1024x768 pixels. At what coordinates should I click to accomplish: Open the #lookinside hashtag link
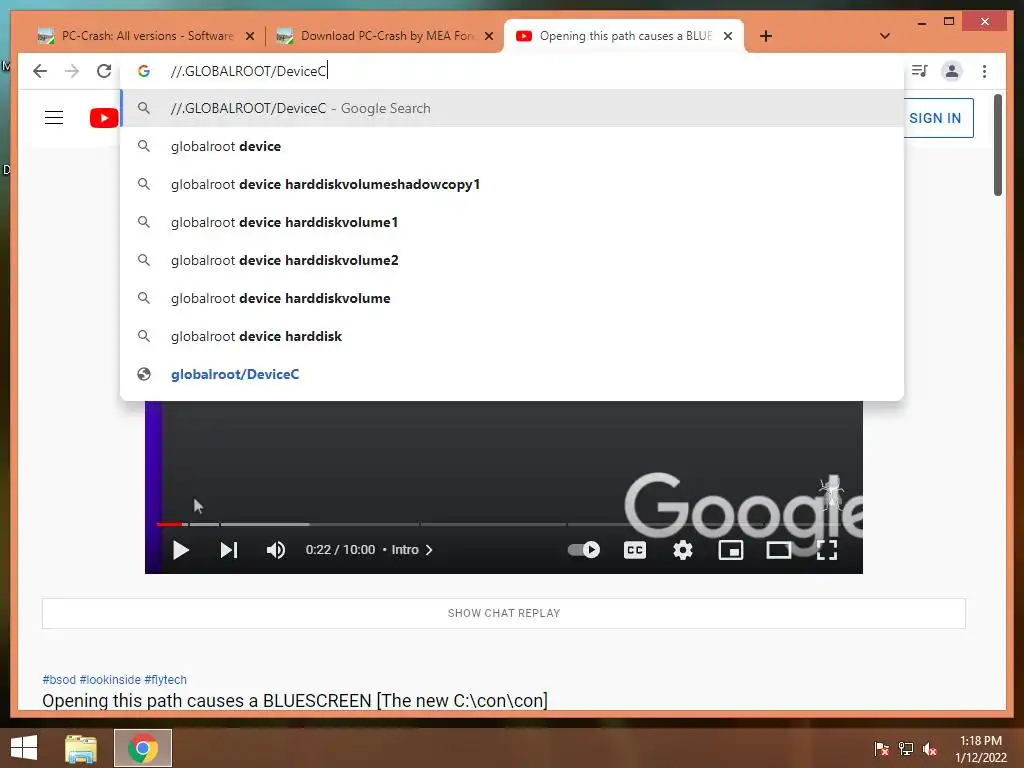tap(110, 679)
